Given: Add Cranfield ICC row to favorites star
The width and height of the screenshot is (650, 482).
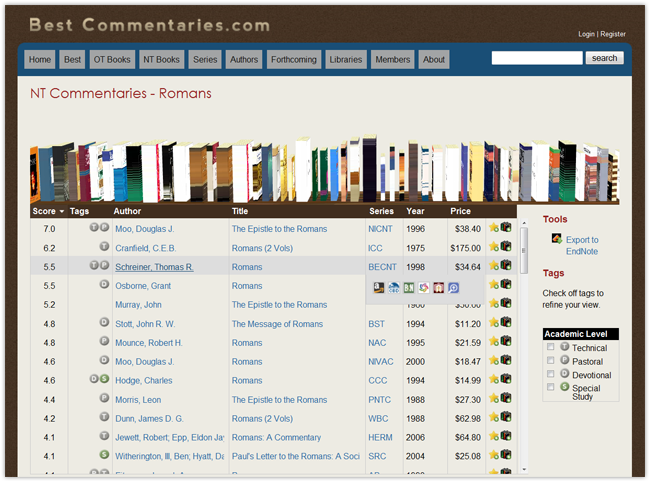Looking at the screenshot, I should pyautogui.click(x=493, y=247).
